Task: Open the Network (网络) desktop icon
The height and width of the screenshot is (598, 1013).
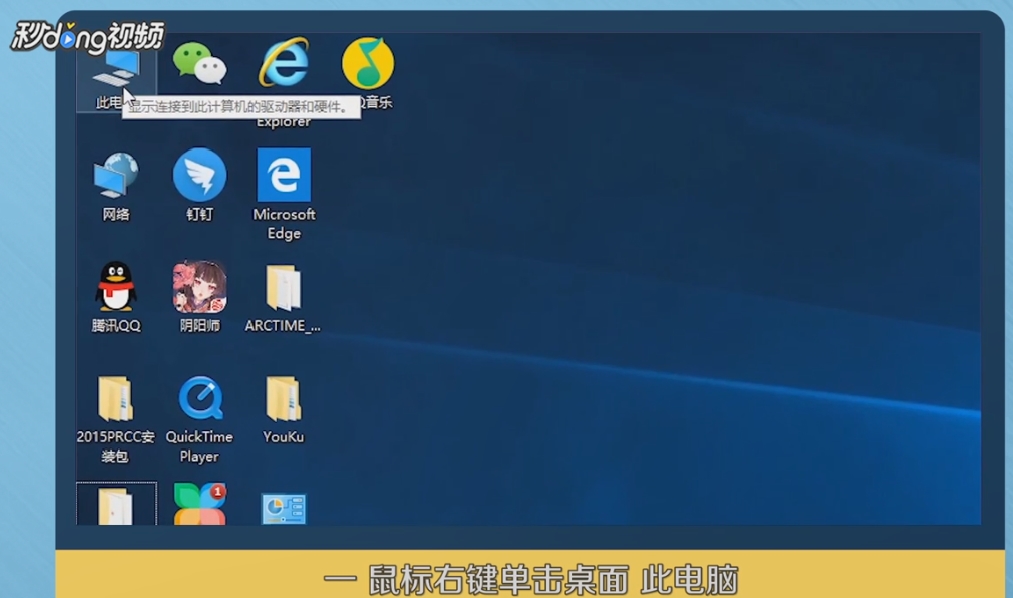Action: (x=116, y=175)
